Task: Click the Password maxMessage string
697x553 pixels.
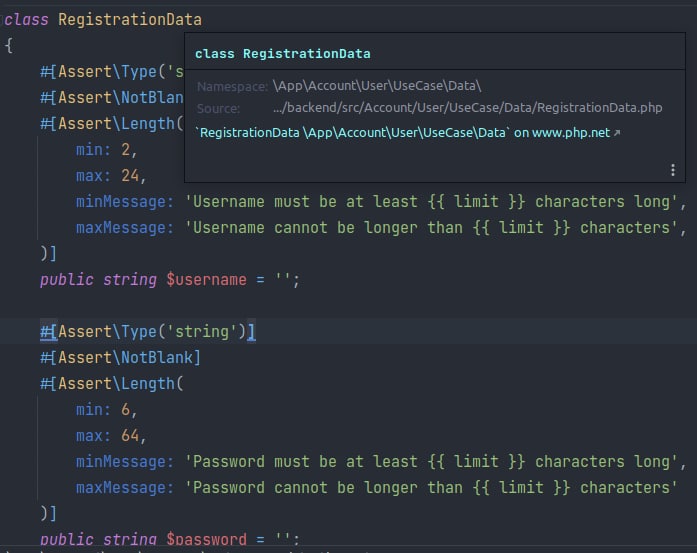Action: click(x=431, y=488)
